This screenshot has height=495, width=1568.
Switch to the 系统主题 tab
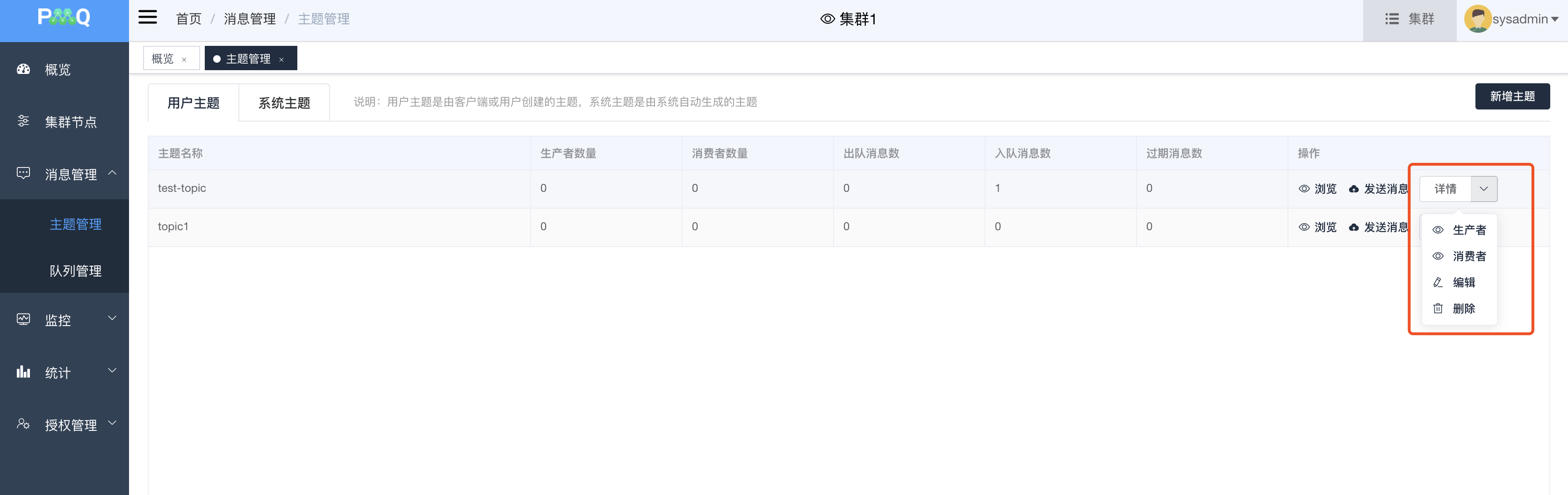(284, 103)
